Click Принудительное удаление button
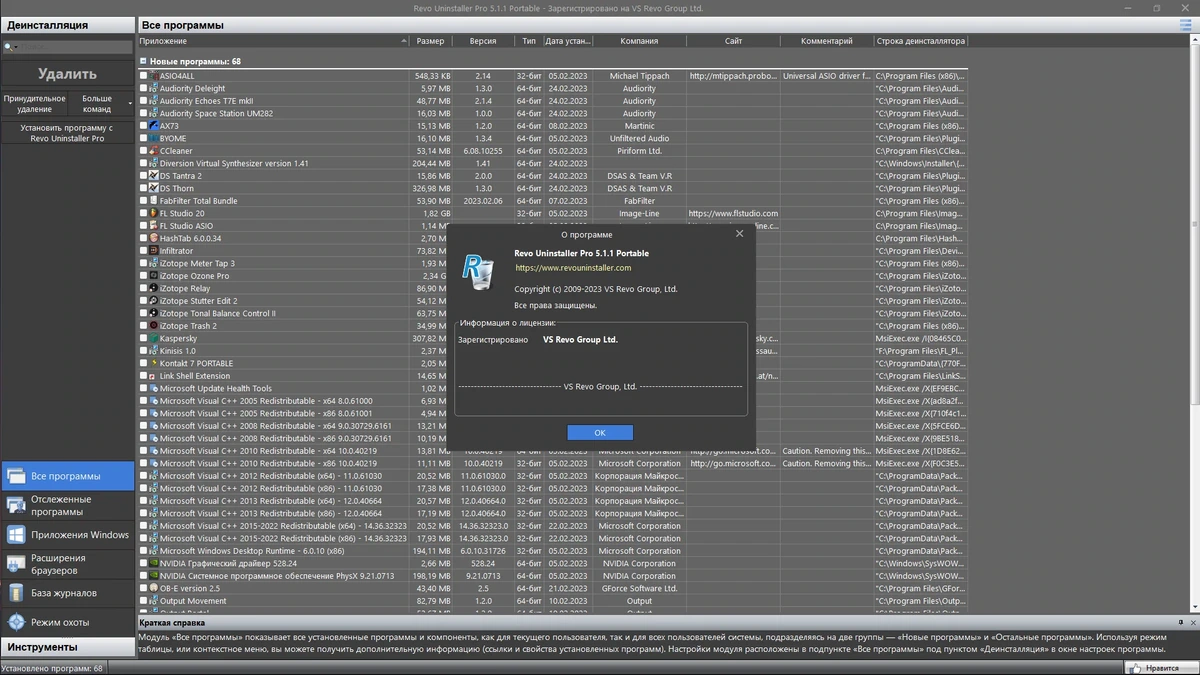The height and width of the screenshot is (675, 1200). point(35,103)
